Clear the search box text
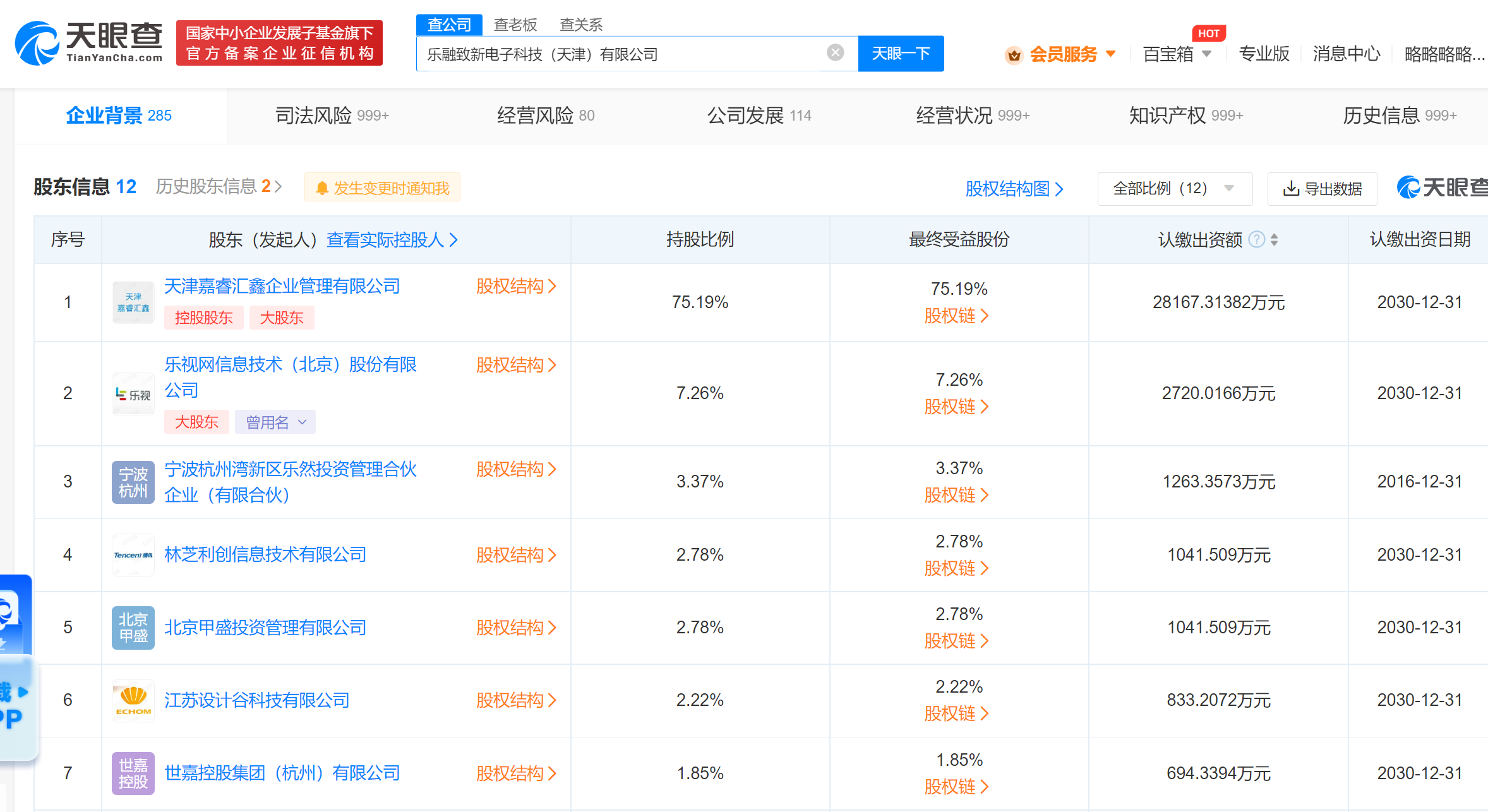1488x812 pixels. coord(835,53)
